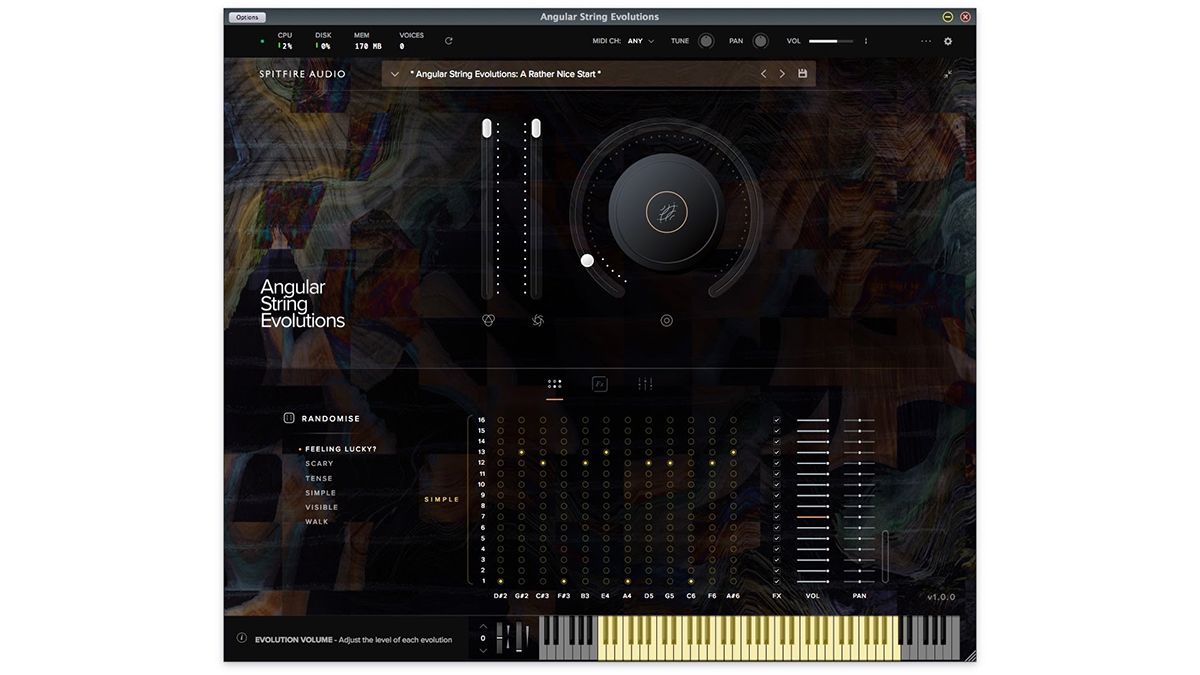Save preset with floppy disk icon
The height and width of the screenshot is (675, 1200).
pos(802,74)
